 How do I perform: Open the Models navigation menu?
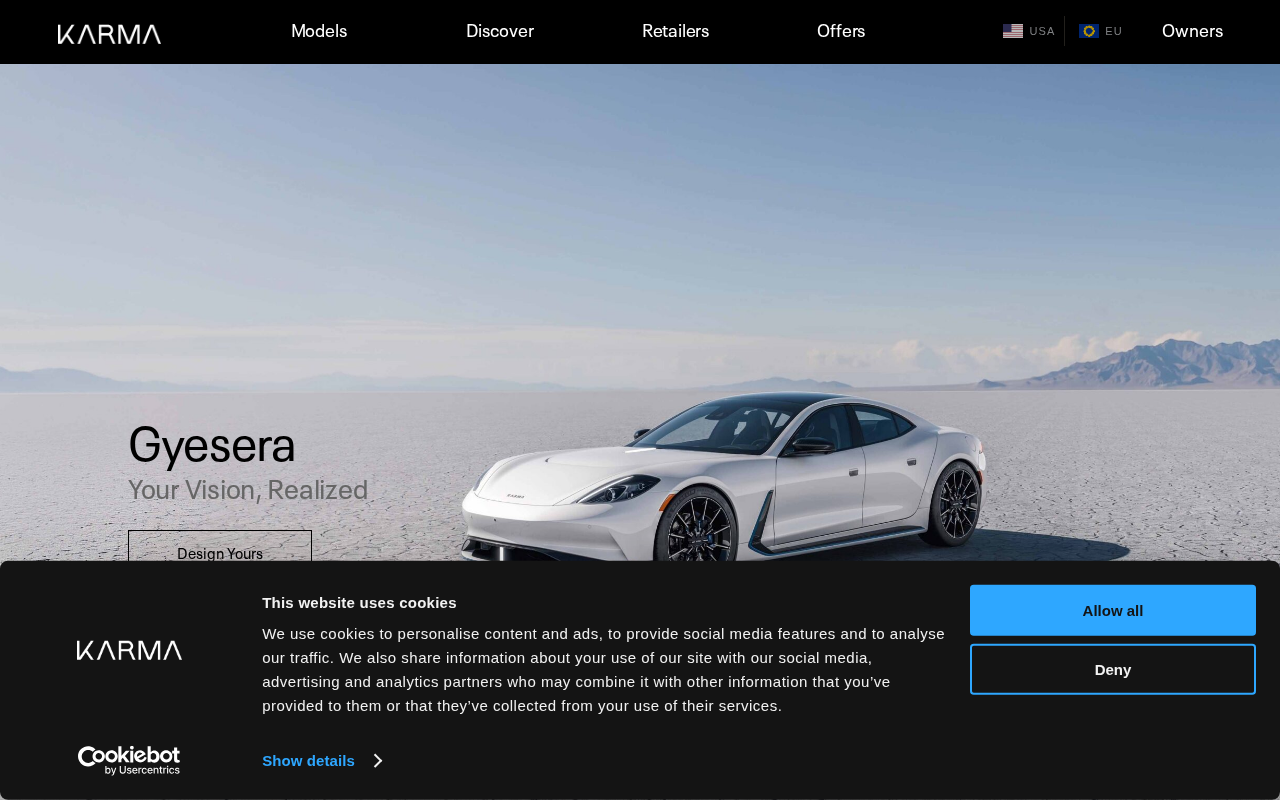click(x=319, y=31)
